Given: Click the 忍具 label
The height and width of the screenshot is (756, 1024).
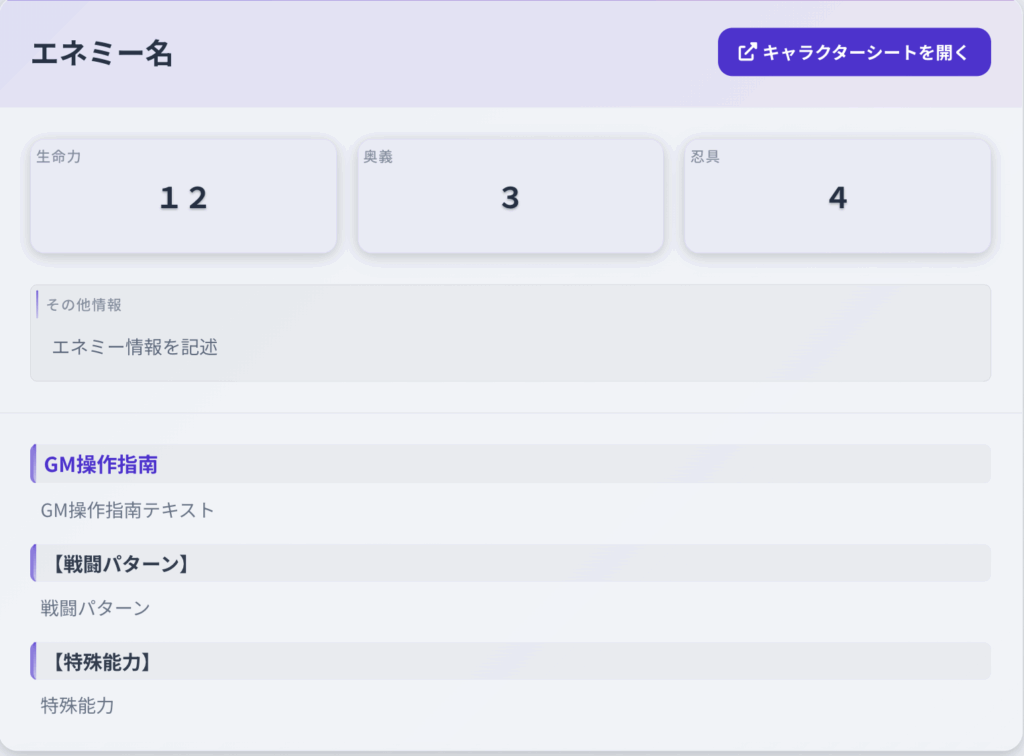Looking at the screenshot, I should (705, 157).
